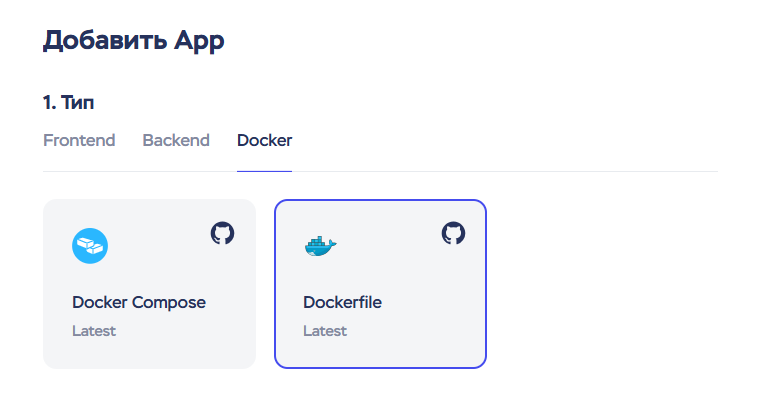Choose the Docker Compose app type card

[149, 284]
